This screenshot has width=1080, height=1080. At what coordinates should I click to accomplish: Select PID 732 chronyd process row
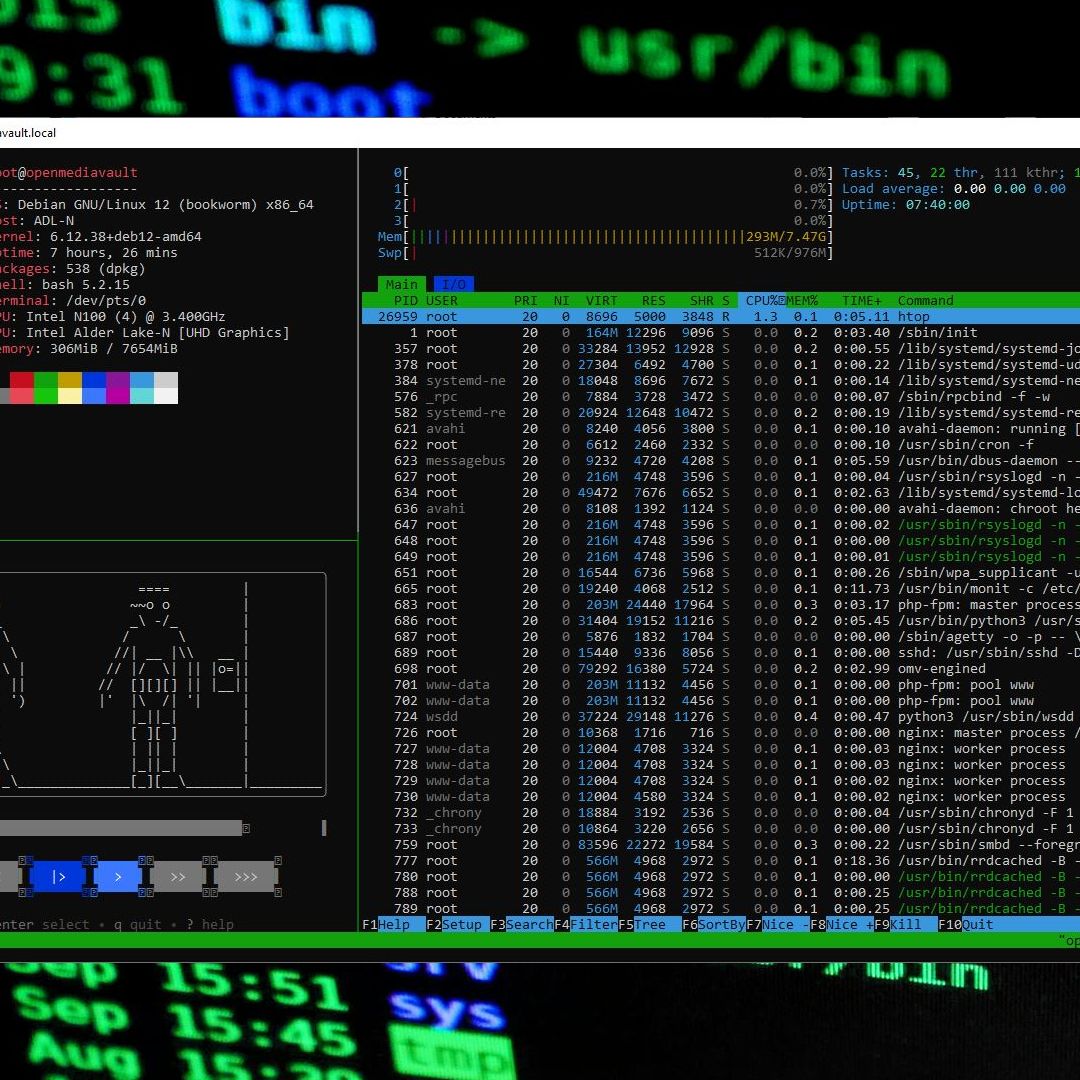point(720,812)
